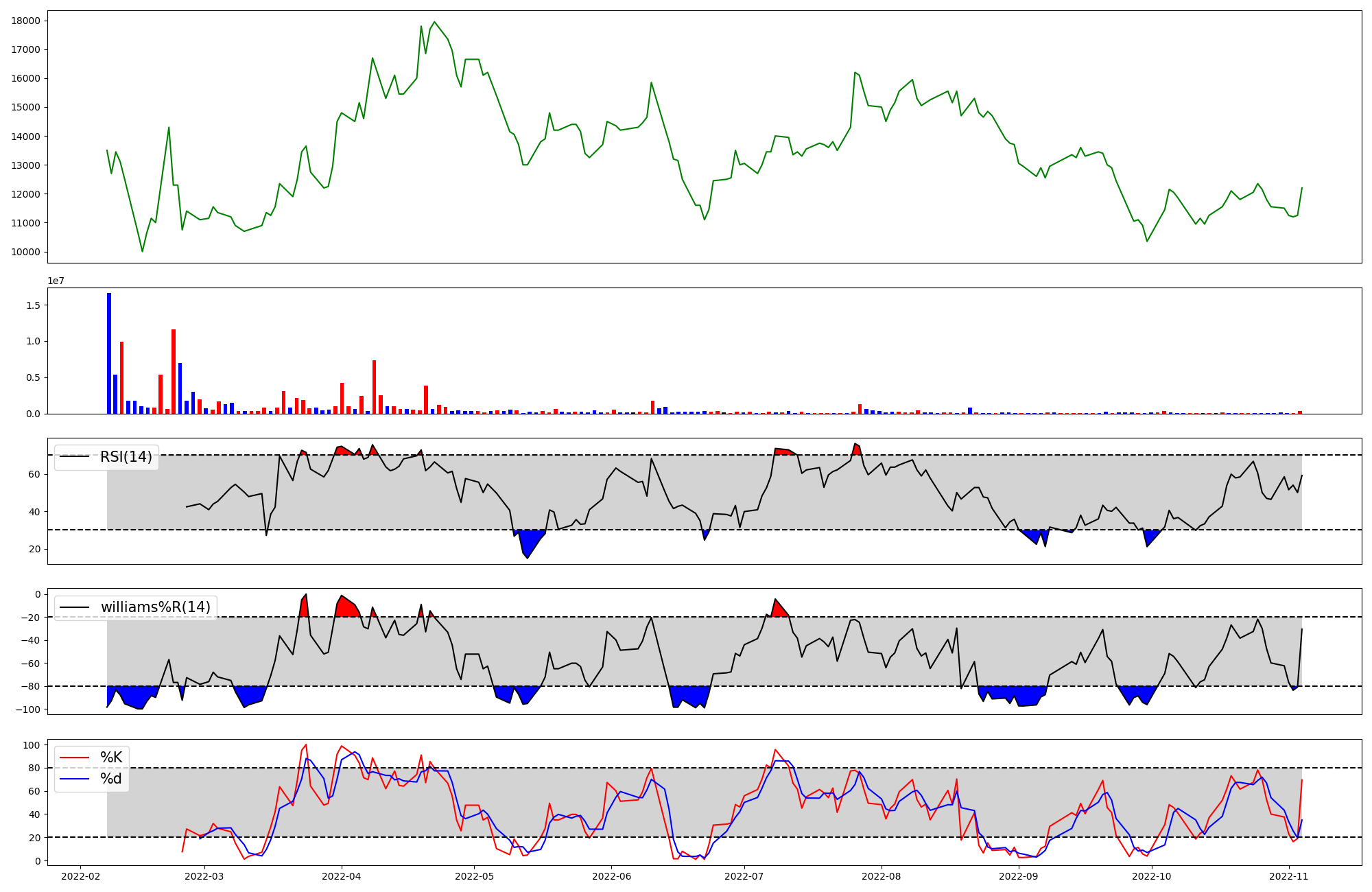This screenshot has width=1372, height=892.
Task: Click the blue Williams %R area in mid-June
Action: coord(689,694)
